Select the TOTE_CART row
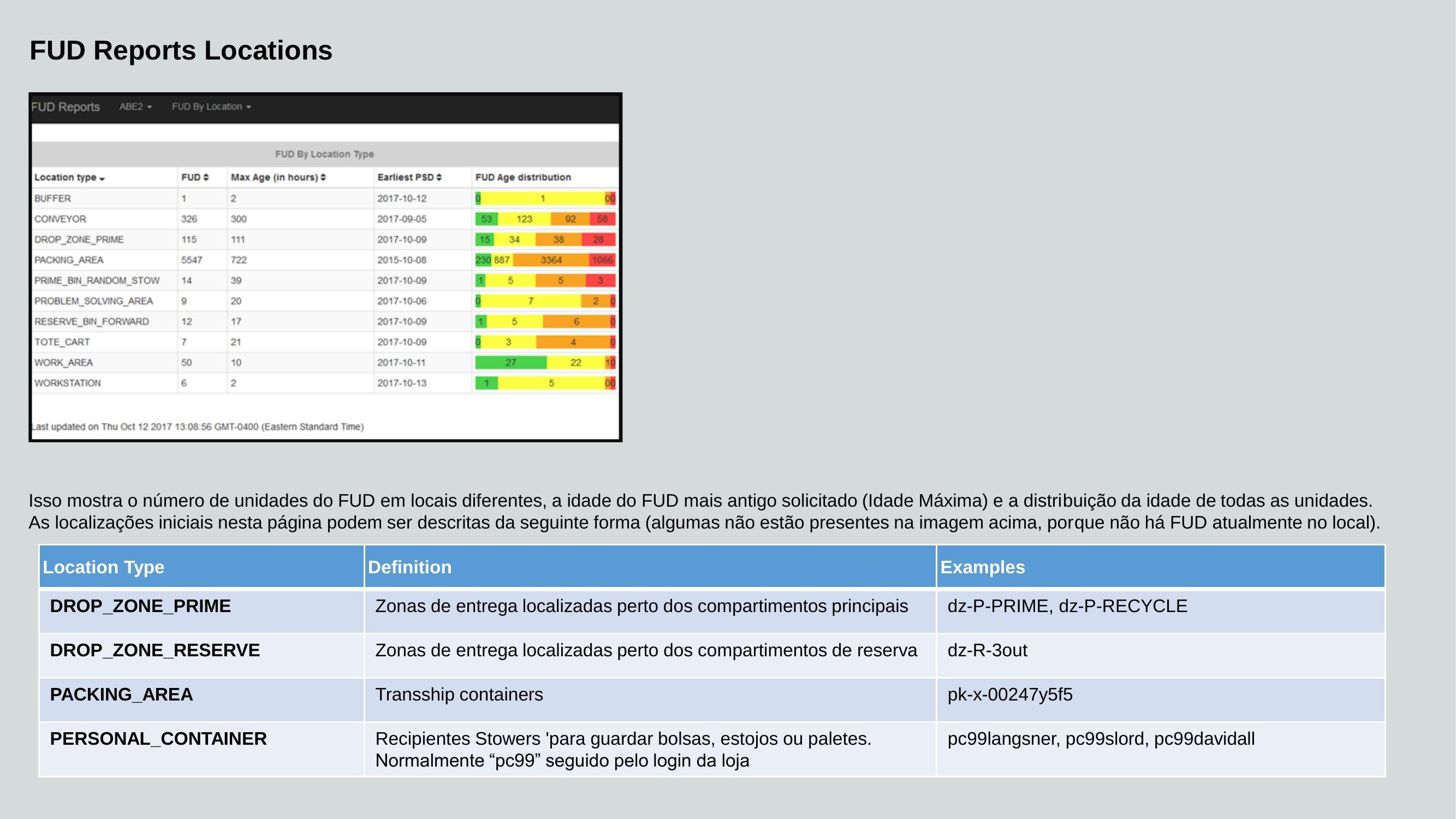This screenshot has width=1456, height=819. click(x=325, y=342)
